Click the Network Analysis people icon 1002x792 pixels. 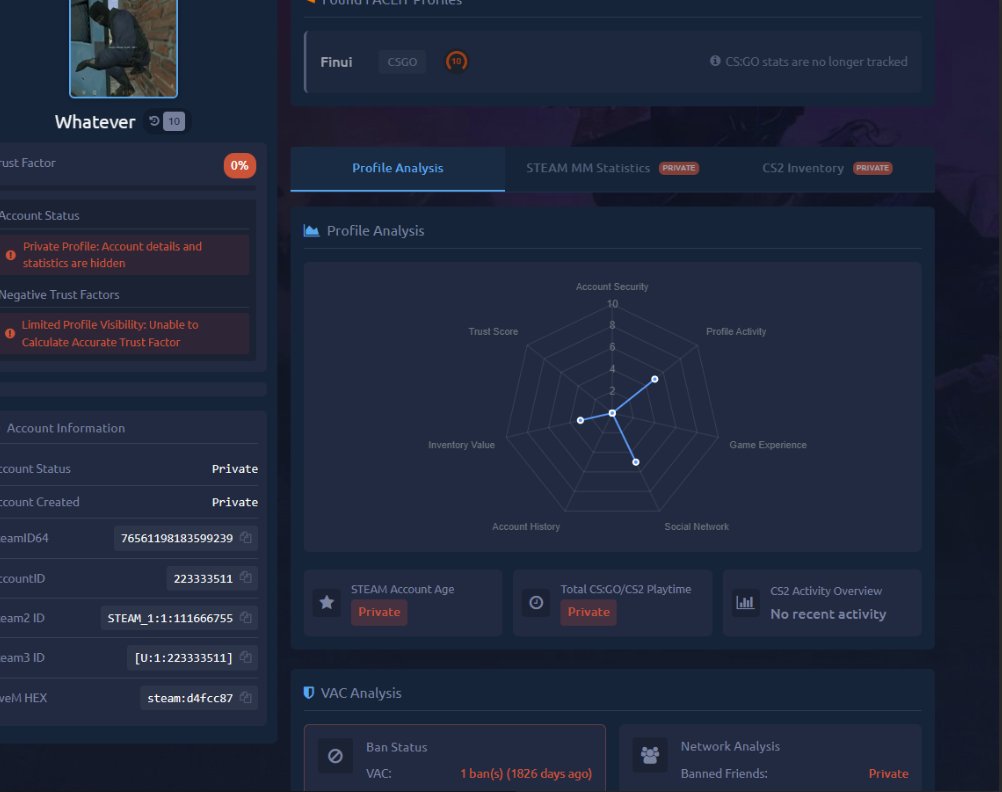coord(650,755)
